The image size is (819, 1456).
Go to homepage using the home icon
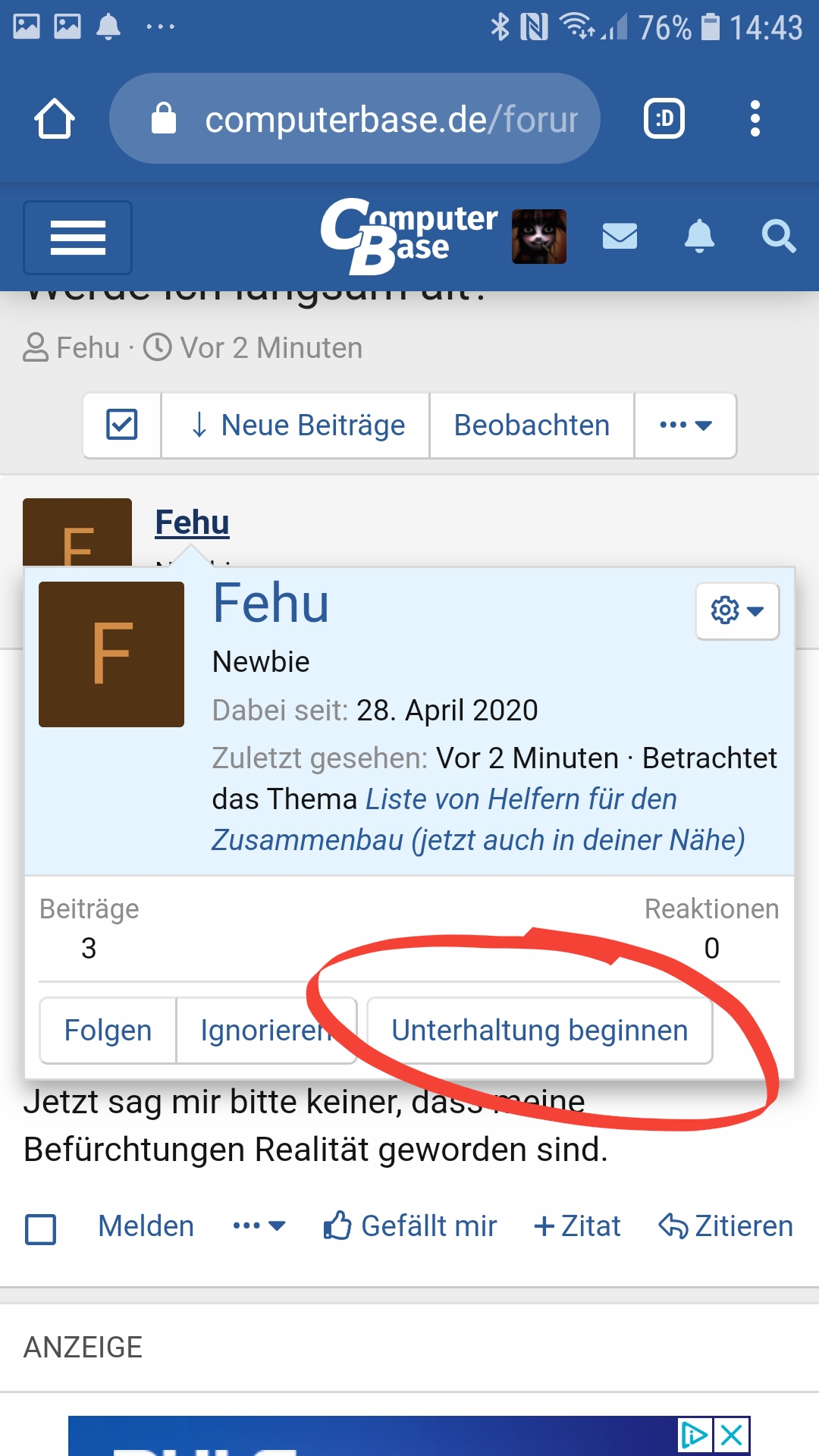tap(55, 118)
